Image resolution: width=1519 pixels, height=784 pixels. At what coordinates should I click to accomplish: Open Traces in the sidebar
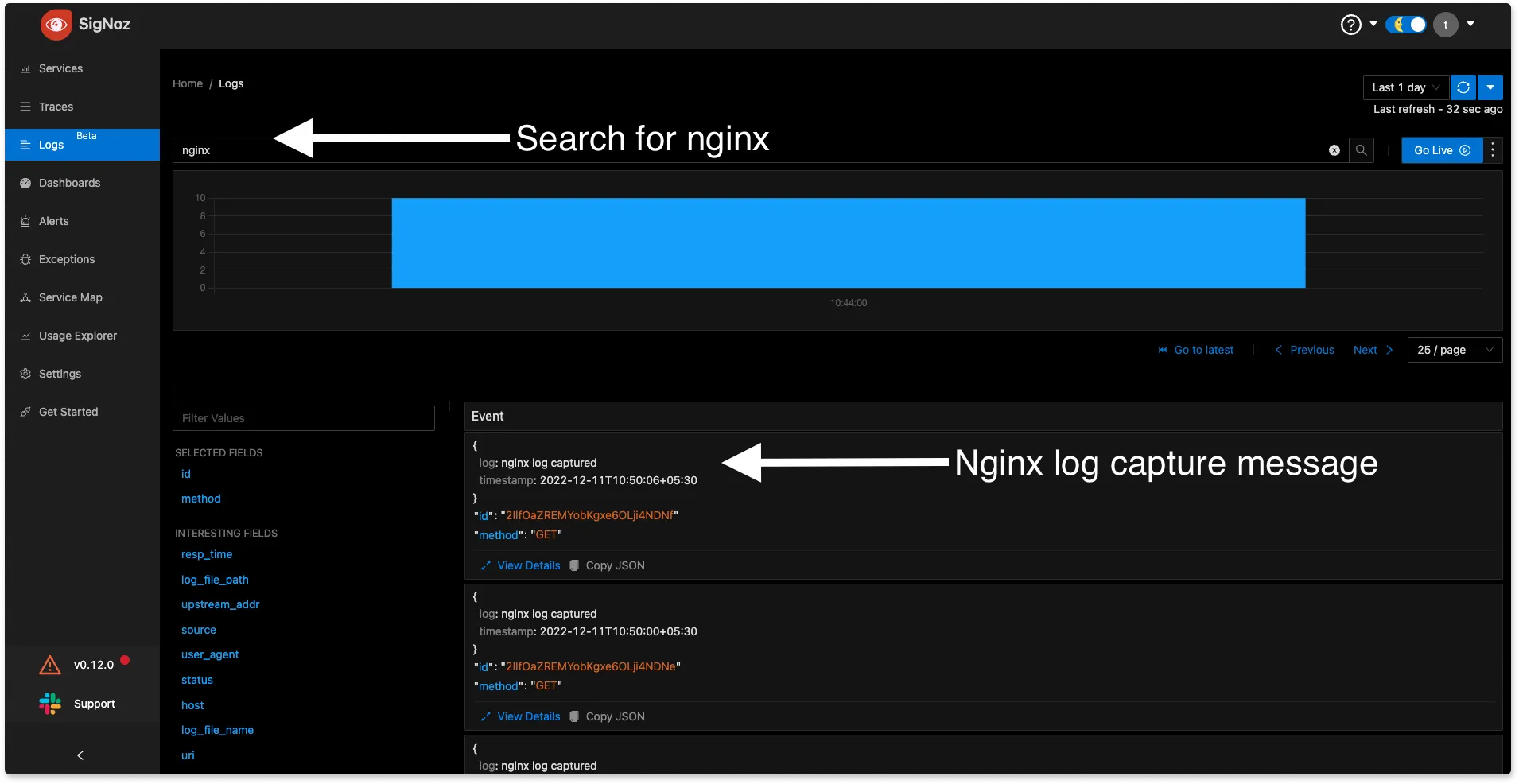[x=82, y=107]
